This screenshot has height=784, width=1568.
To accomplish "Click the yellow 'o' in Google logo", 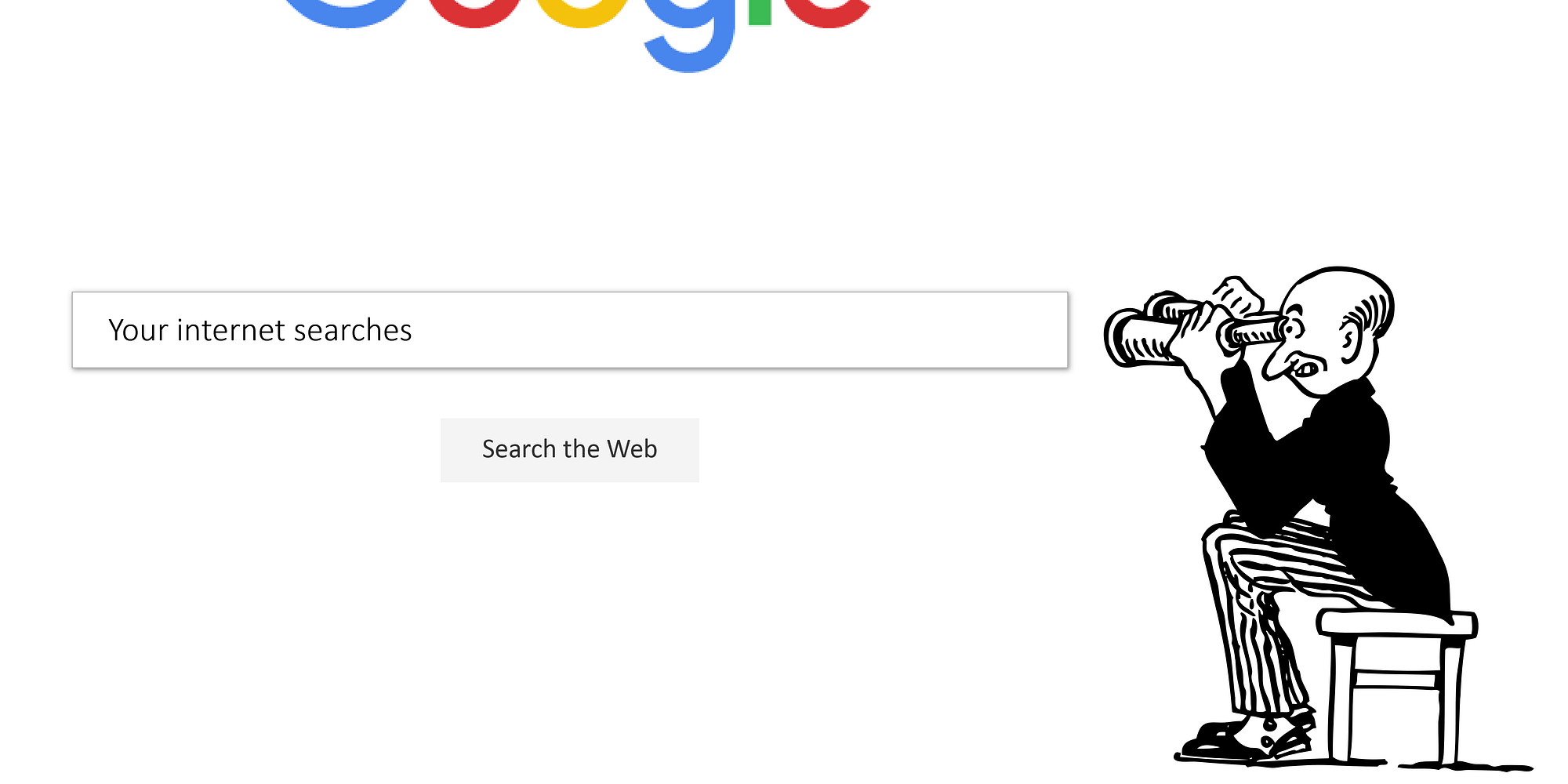I will pyautogui.click(x=583, y=14).
